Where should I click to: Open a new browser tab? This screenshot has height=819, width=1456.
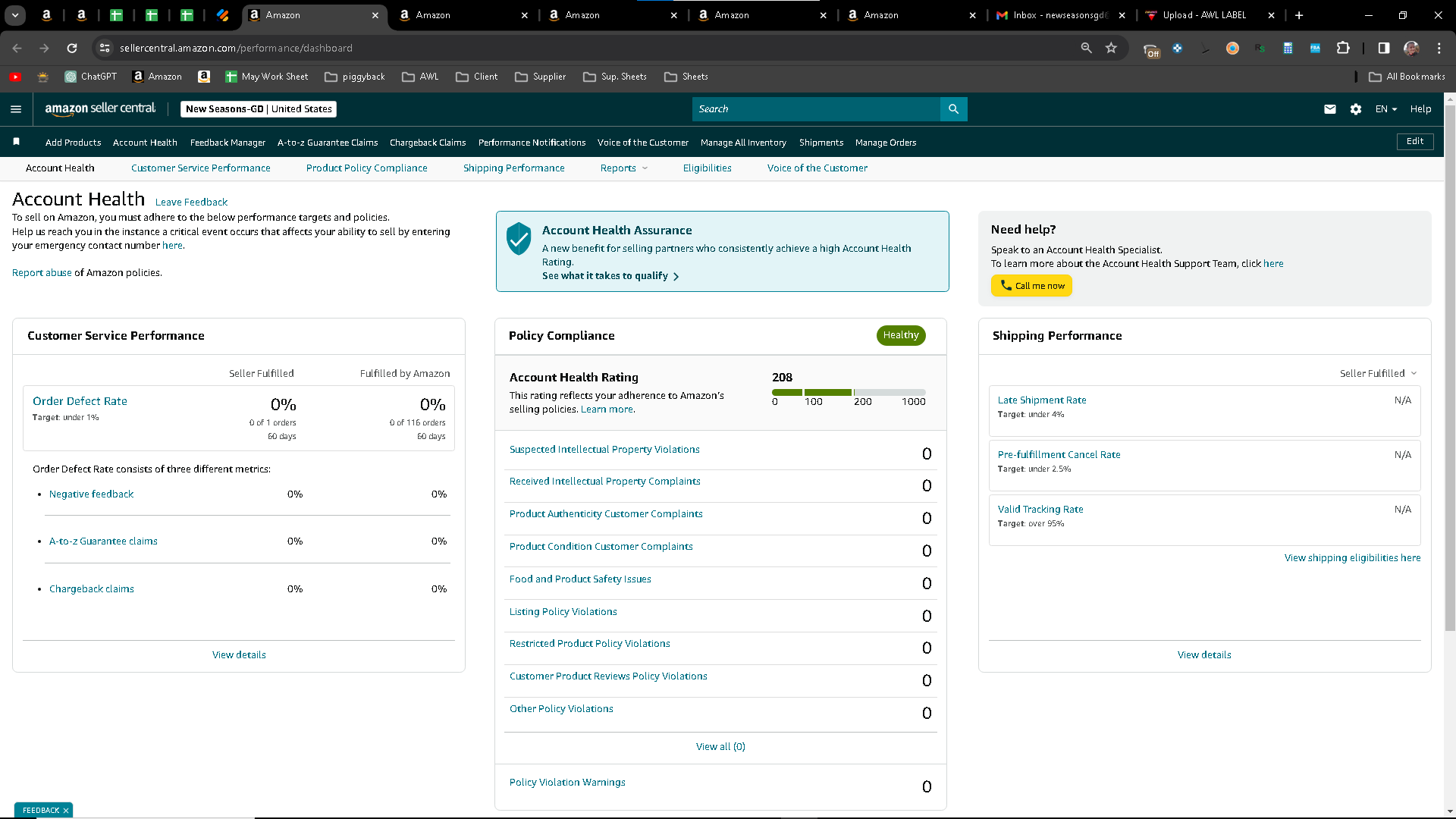pyautogui.click(x=1299, y=15)
